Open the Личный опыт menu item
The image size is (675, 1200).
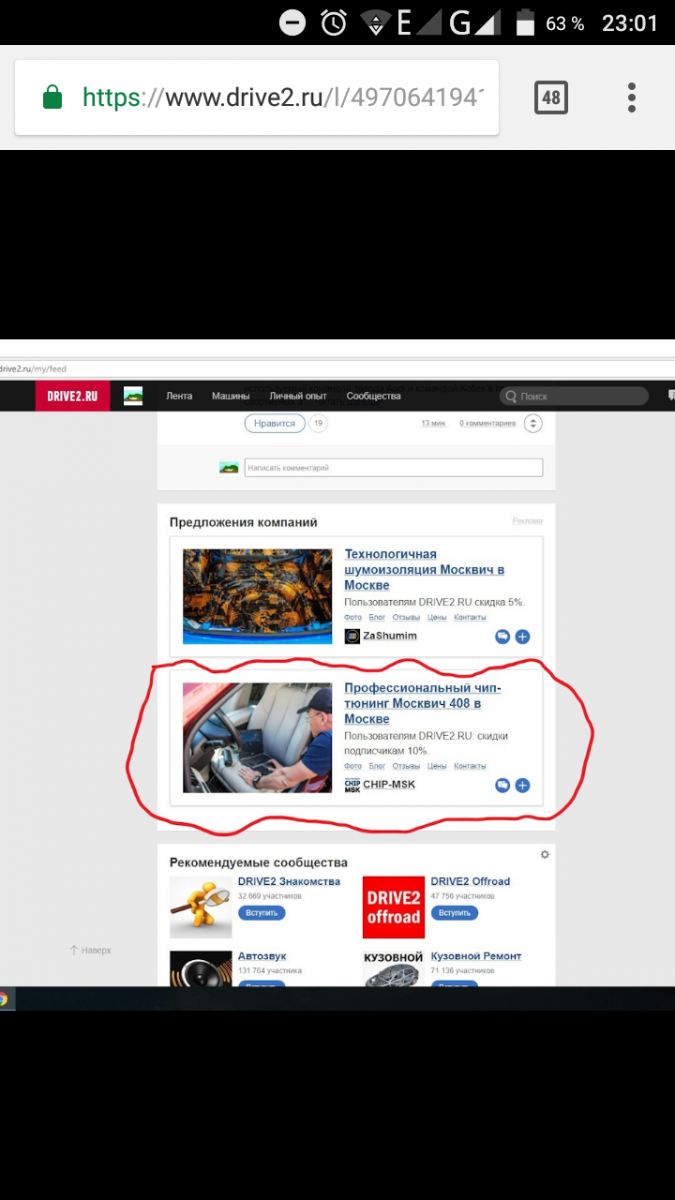pyautogui.click(x=298, y=396)
